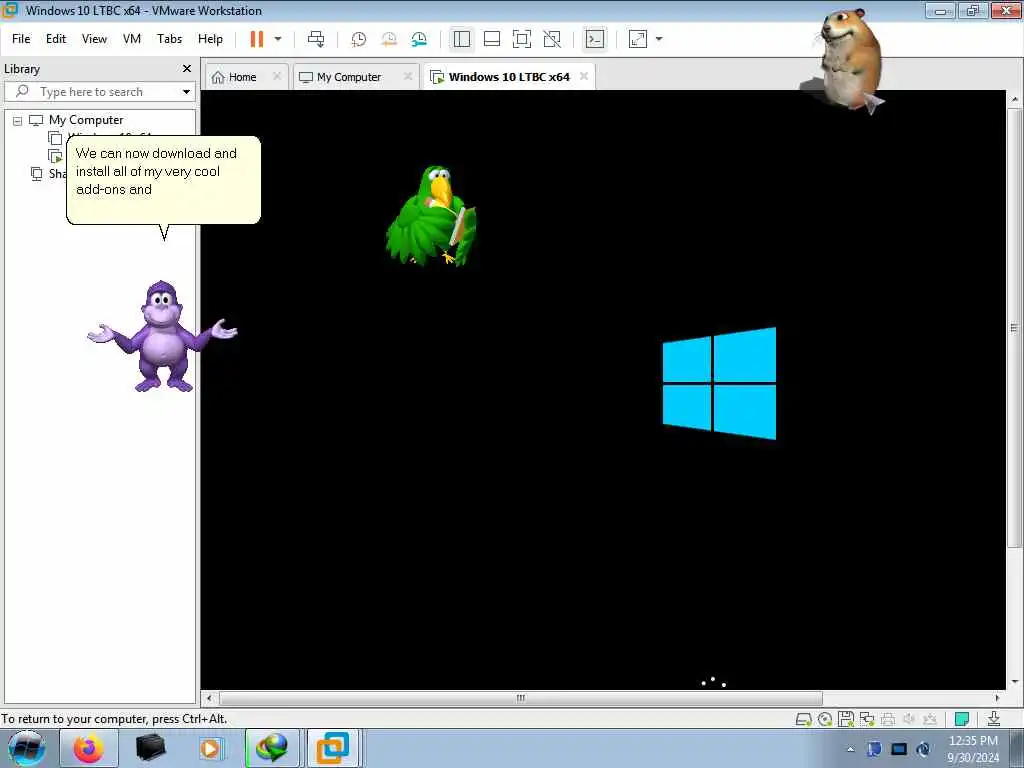This screenshot has height=768, width=1024.
Task: Select My Computer in the Library tree
Action: (86, 120)
